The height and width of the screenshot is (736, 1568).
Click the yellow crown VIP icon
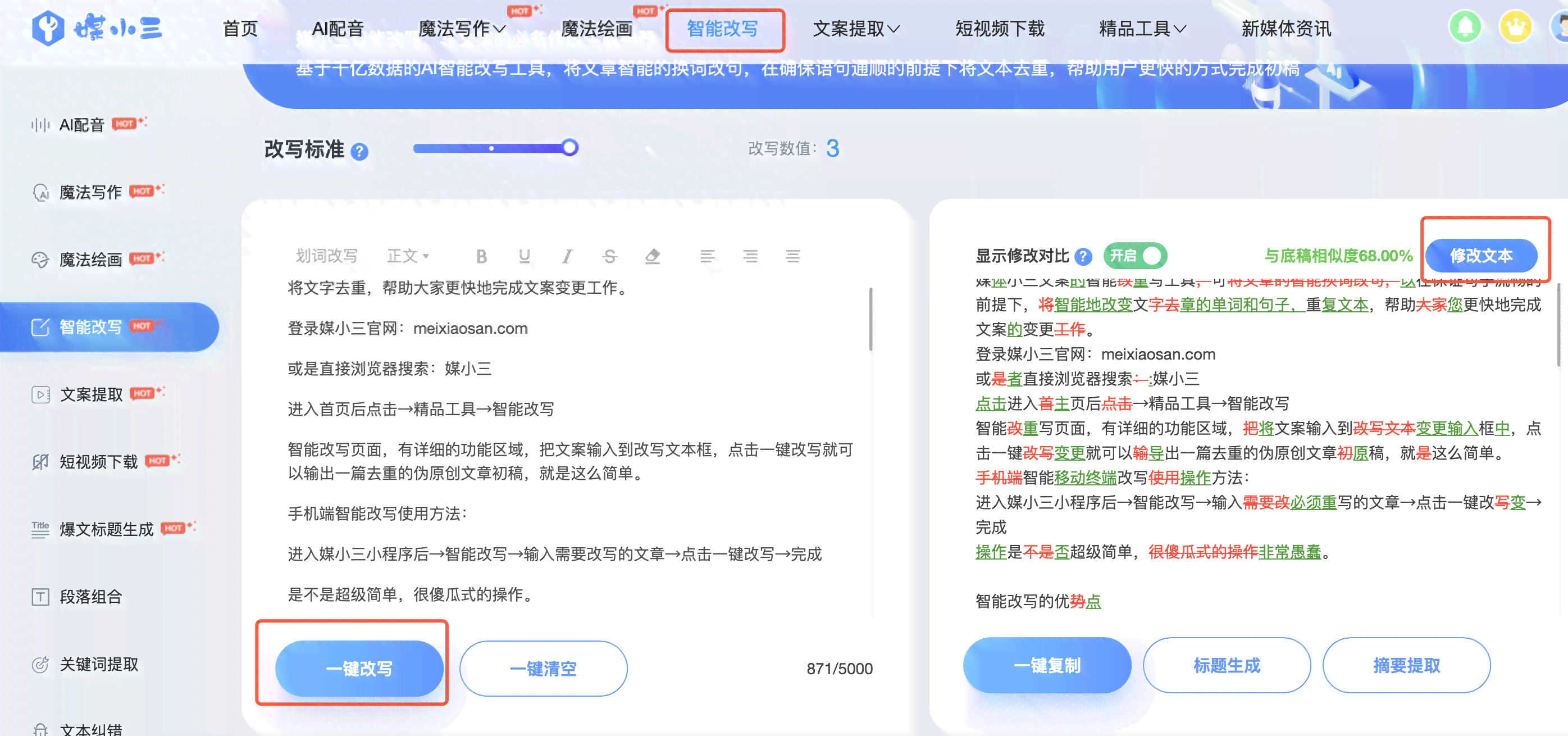[x=1515, y=28]
